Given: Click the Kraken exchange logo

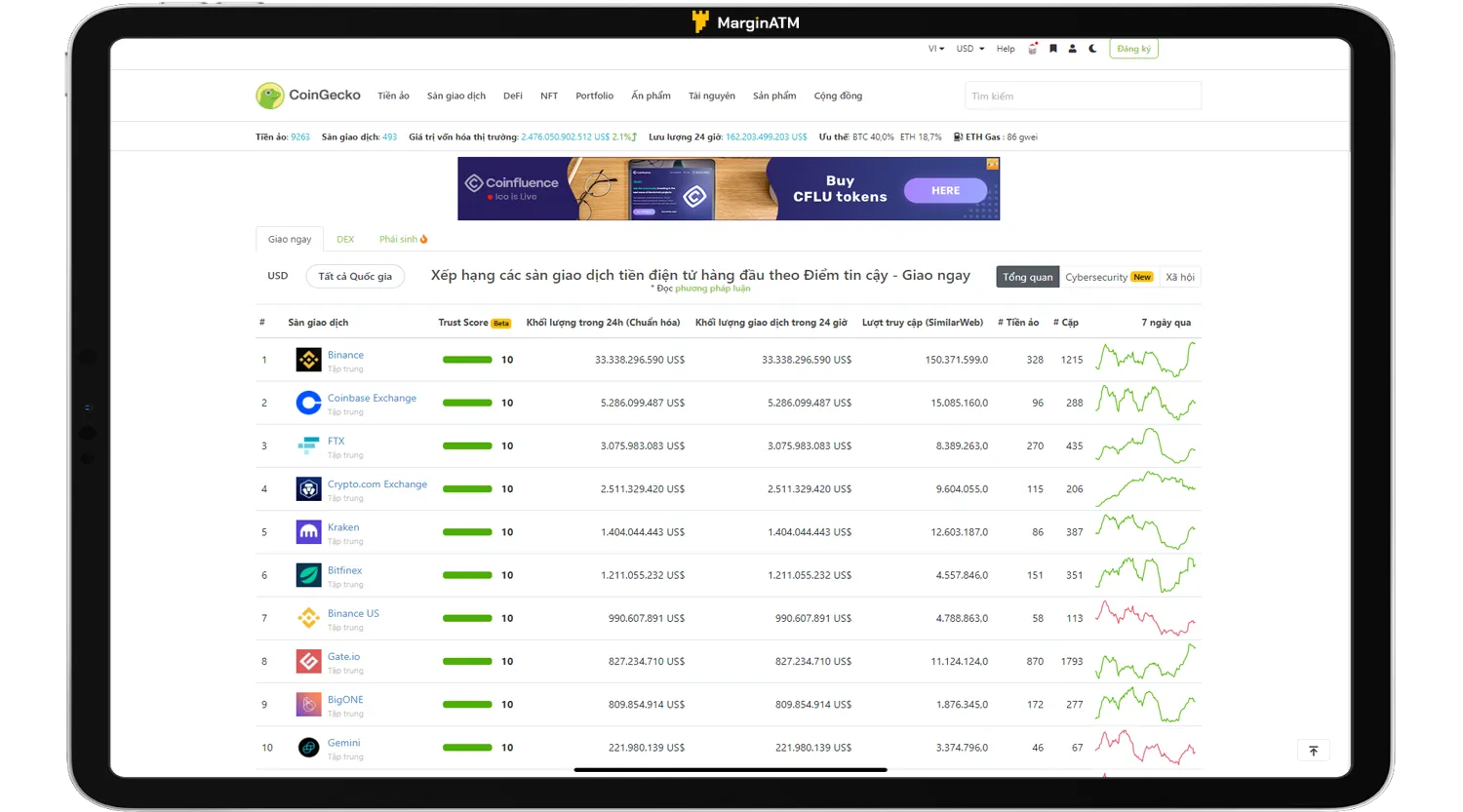Looking at the screenshot, I should 308,532.
